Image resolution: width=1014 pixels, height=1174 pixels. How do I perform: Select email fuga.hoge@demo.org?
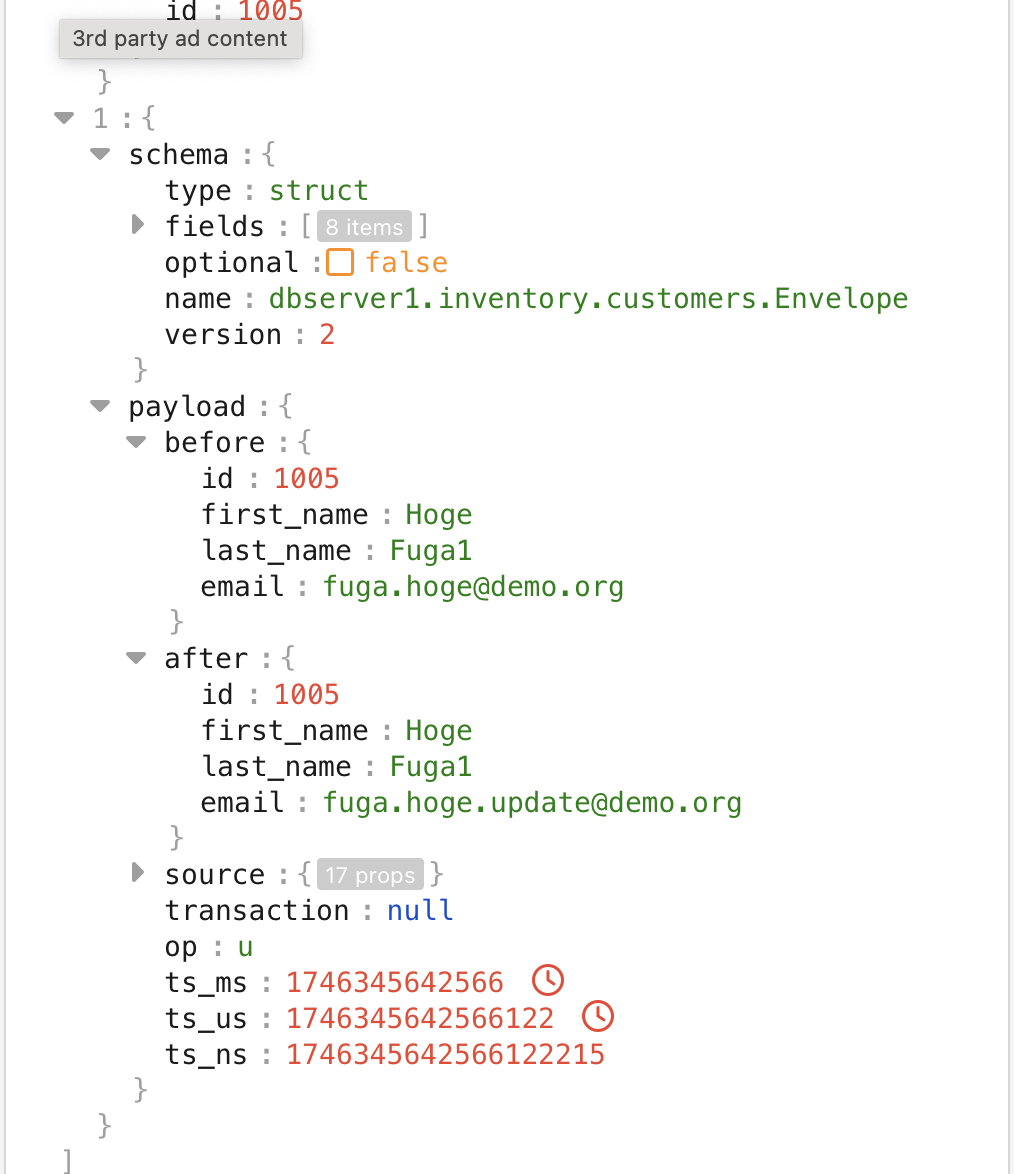tap(473, 586)
